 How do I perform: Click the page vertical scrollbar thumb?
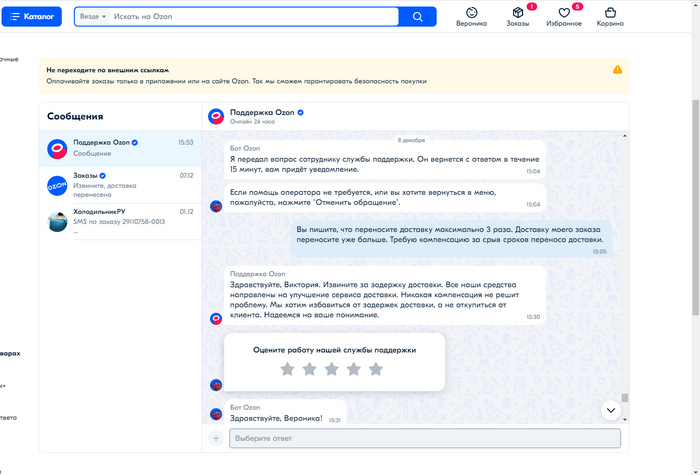[696, 208]
